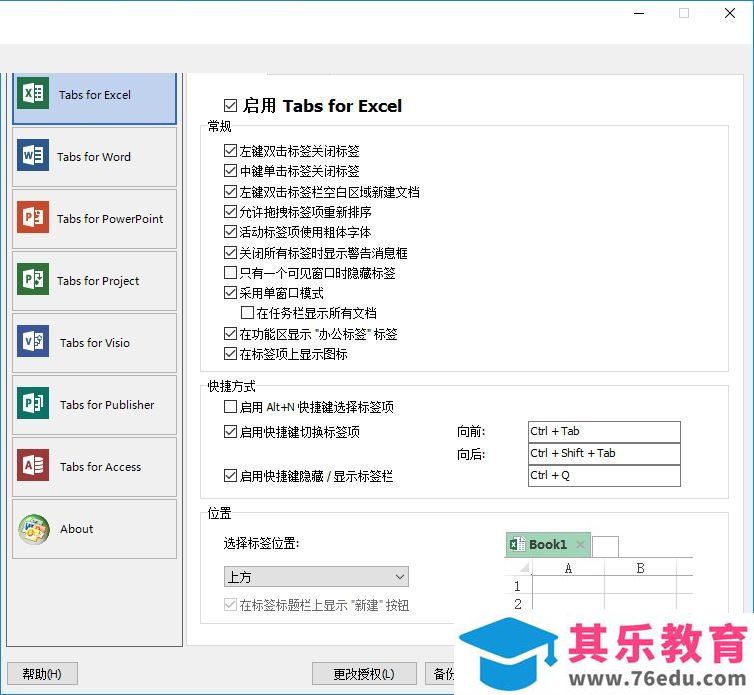Image resolution: width=754 pixels, height=695 pixels.
Task: Click row 1 header in preview
Action: 517,586
